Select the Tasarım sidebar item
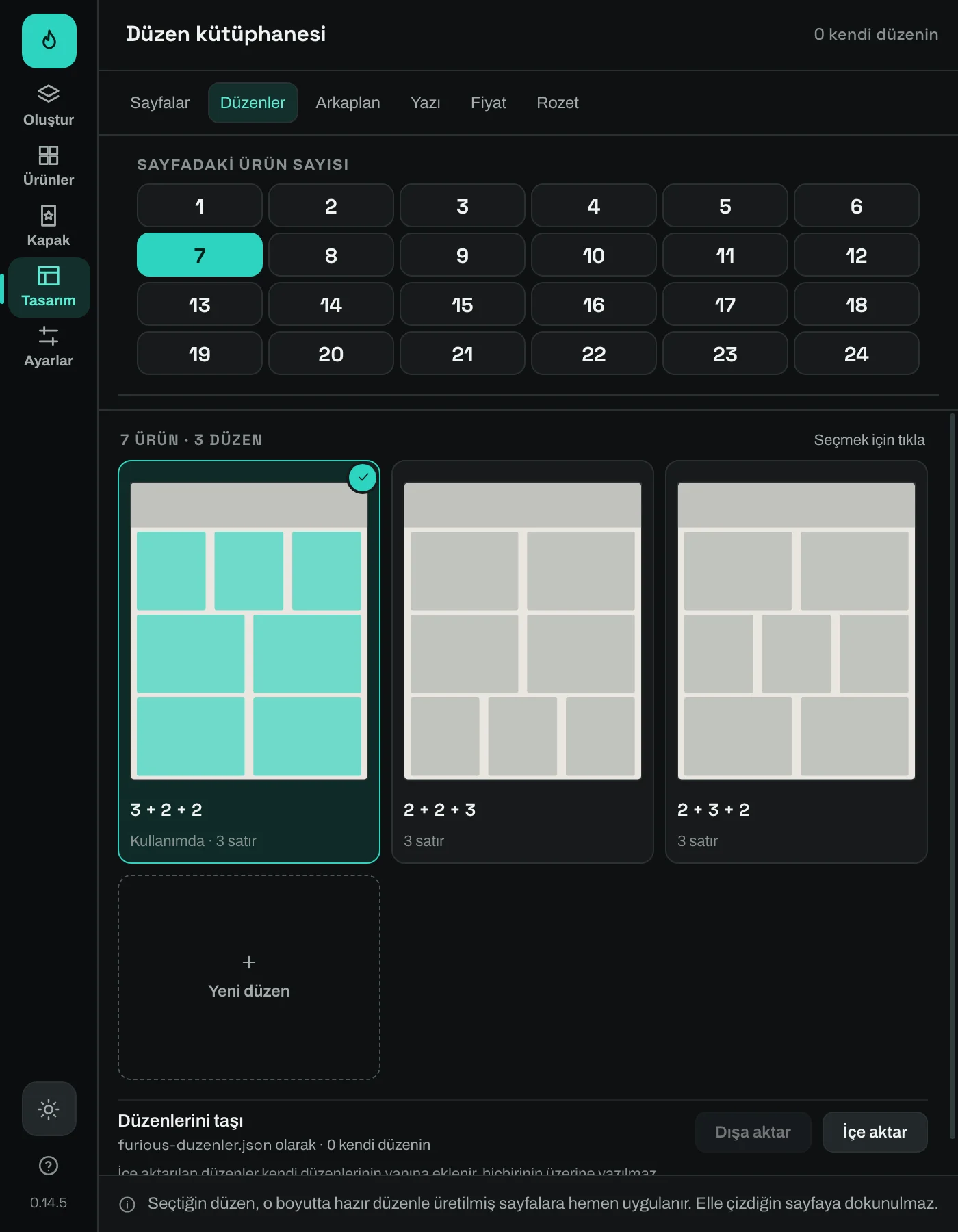Image resolution: width=958 pixels, height=1232 pixels. click(x=49, y=287)
